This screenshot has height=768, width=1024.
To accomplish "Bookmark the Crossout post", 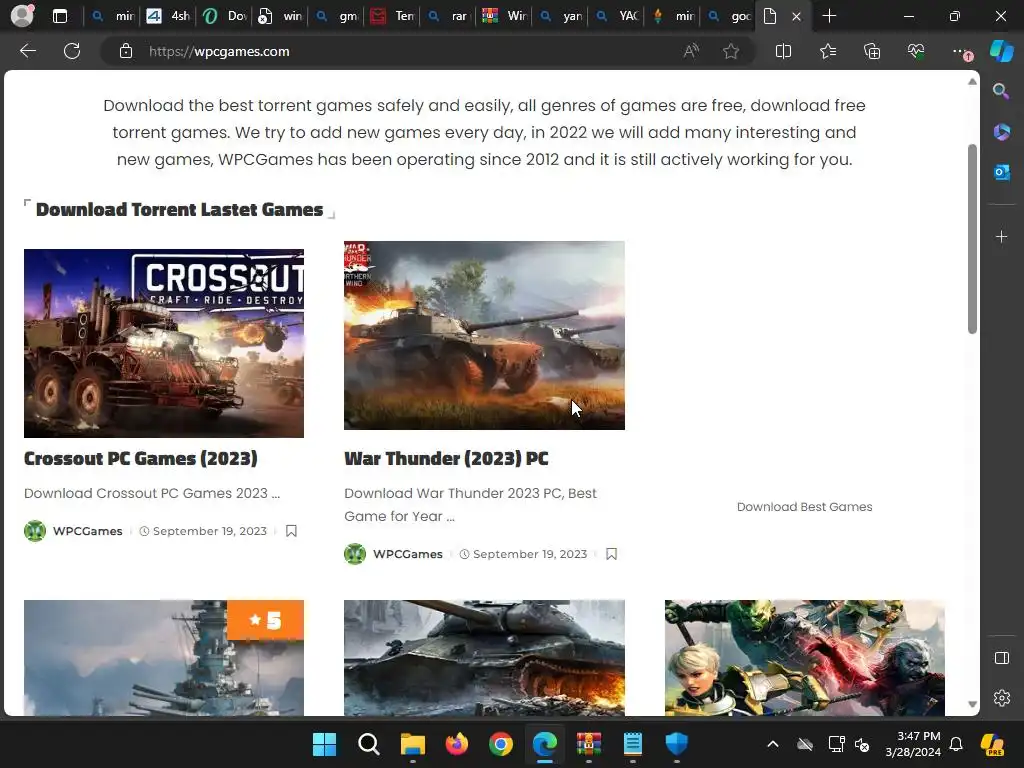I will coord(291,531).
